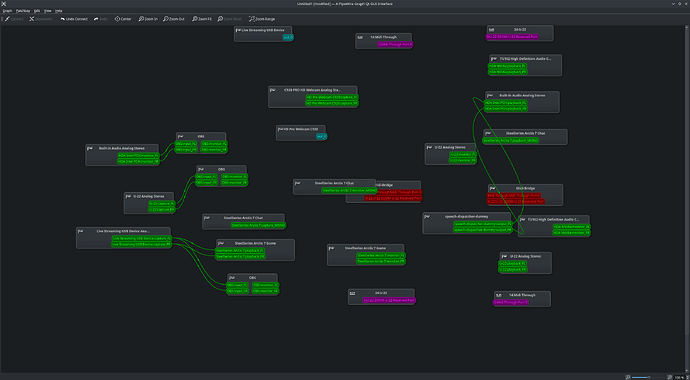This screenshot has width=690, height=380.
Task: Choose the Zoom Range tool
Action: pos(262,19)
